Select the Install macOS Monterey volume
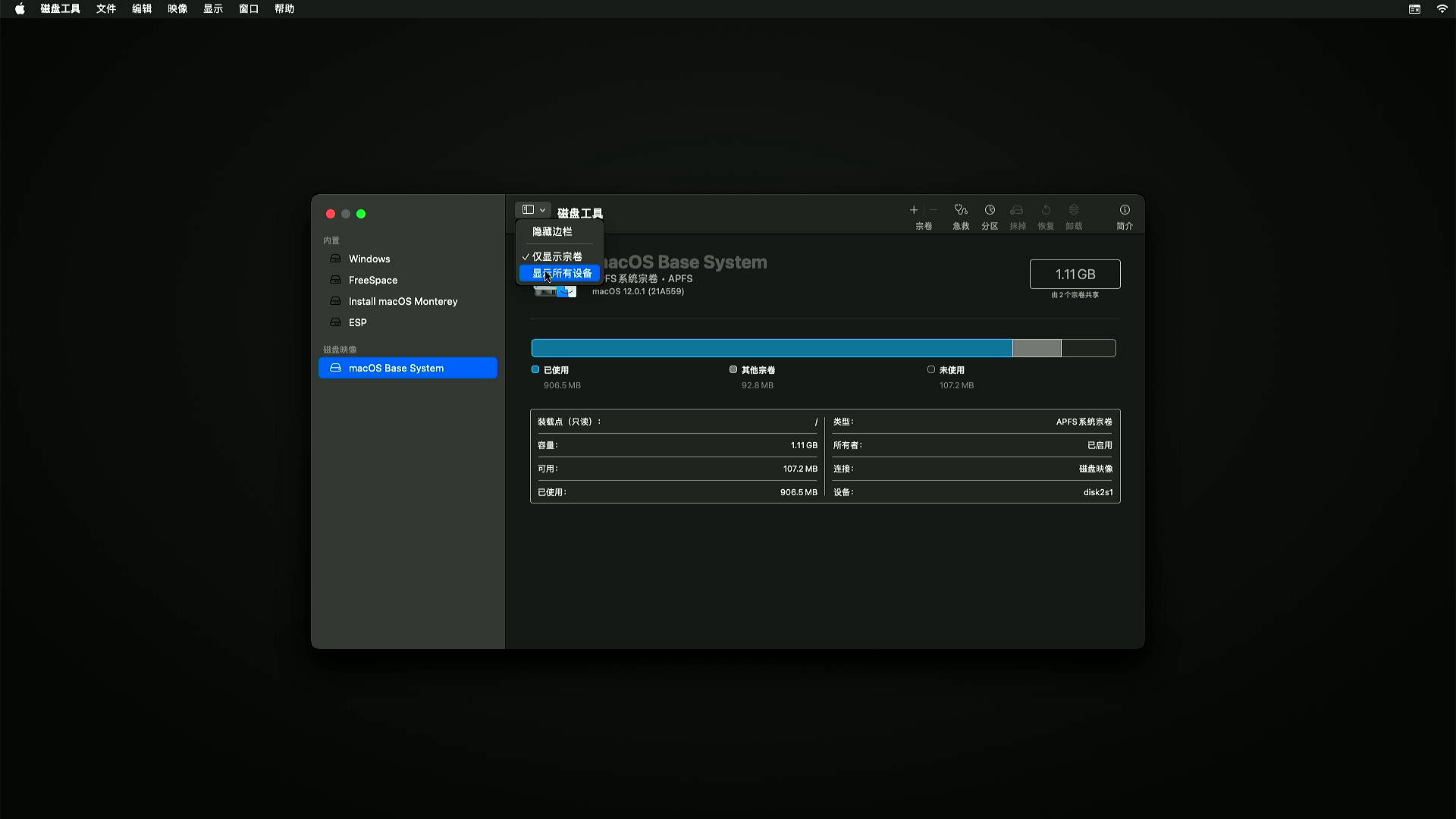The image size is (1456, 819). 403,301
